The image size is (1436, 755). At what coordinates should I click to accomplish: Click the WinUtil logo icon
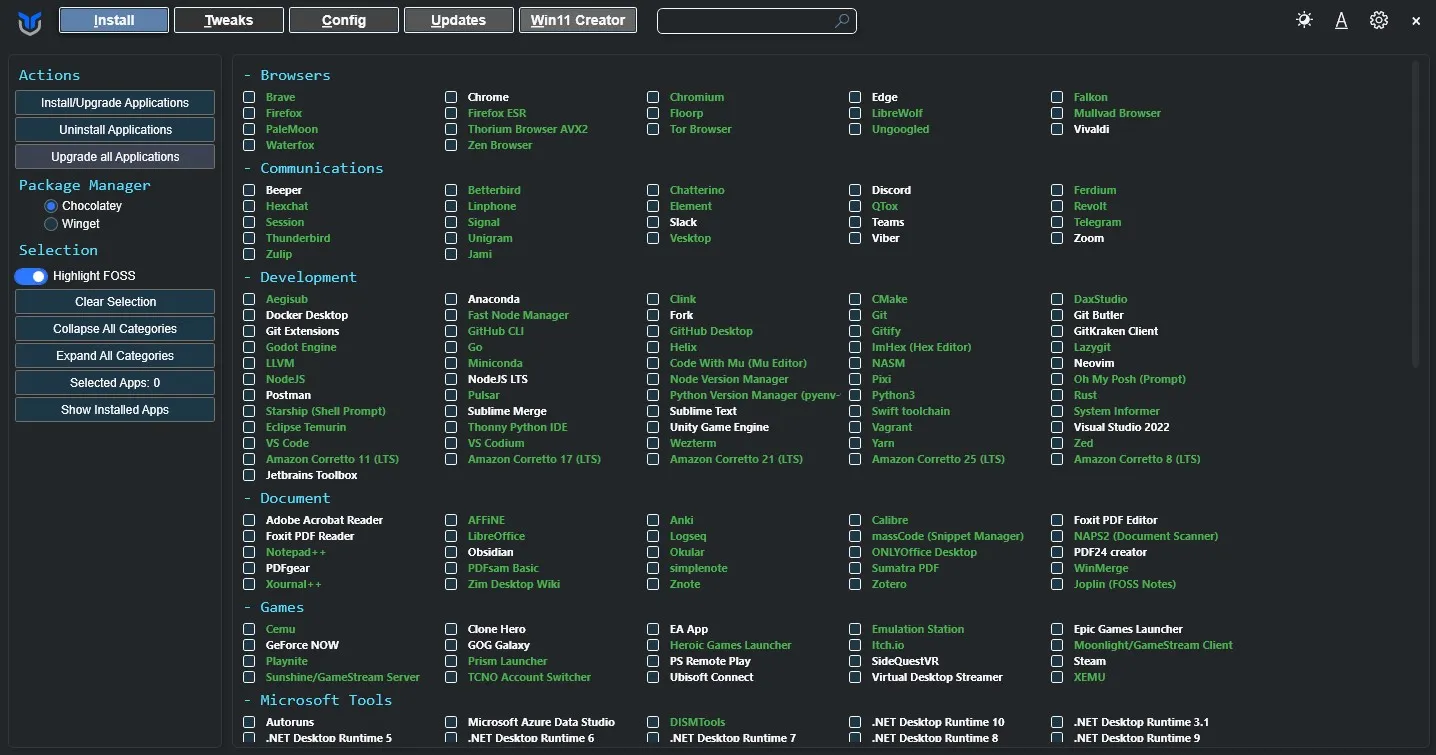[x=30, y=21]
